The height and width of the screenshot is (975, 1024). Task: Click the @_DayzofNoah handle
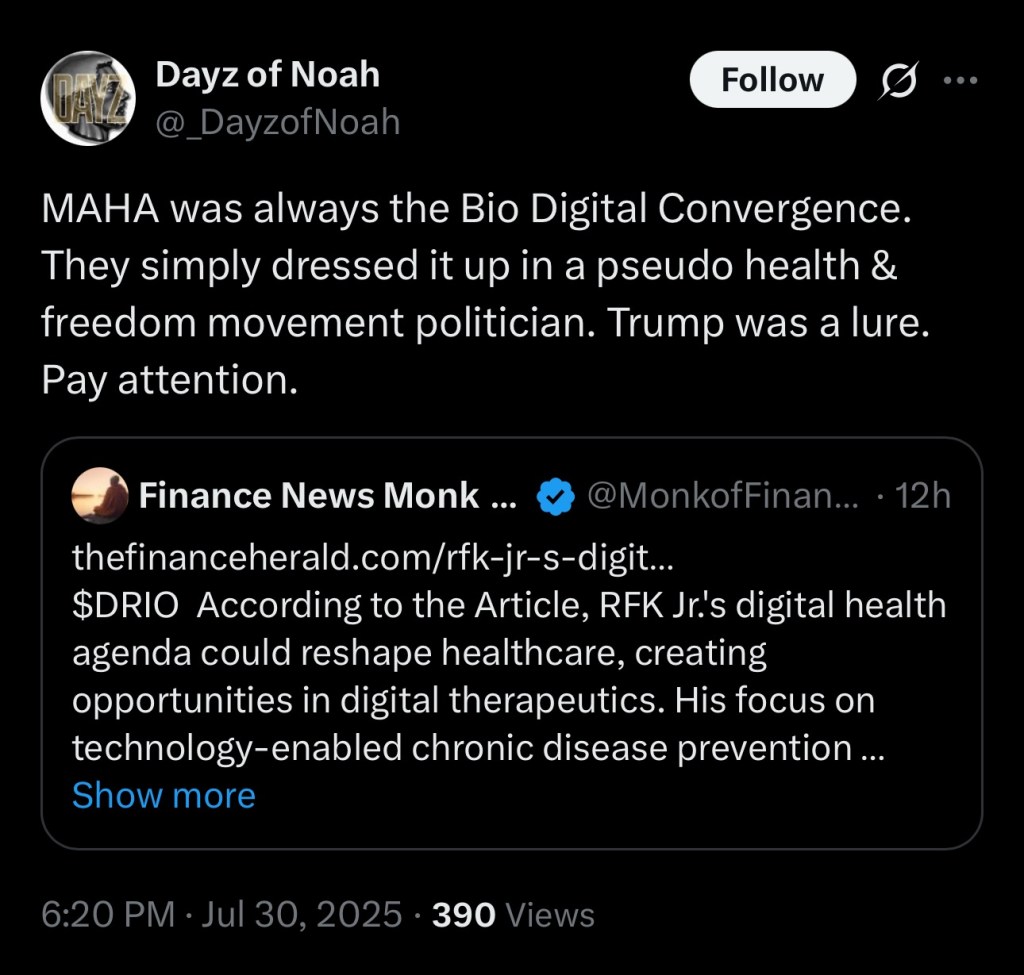click(x=277, y=122)
